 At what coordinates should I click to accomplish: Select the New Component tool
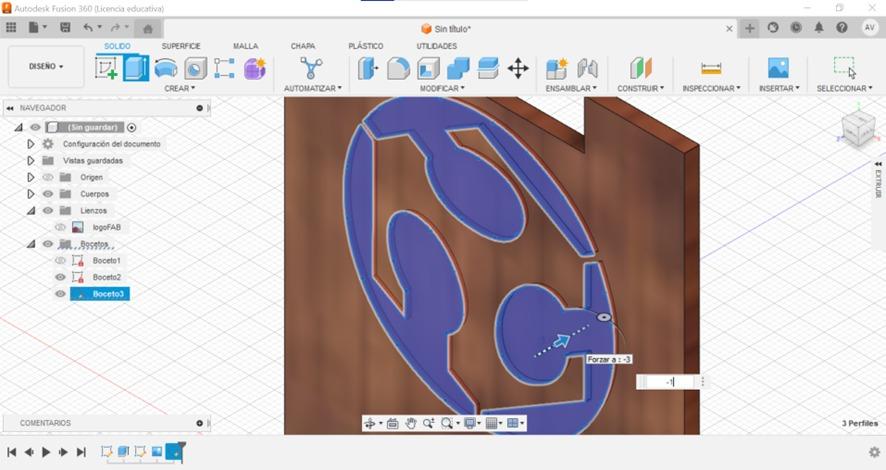tap(557, 68)
